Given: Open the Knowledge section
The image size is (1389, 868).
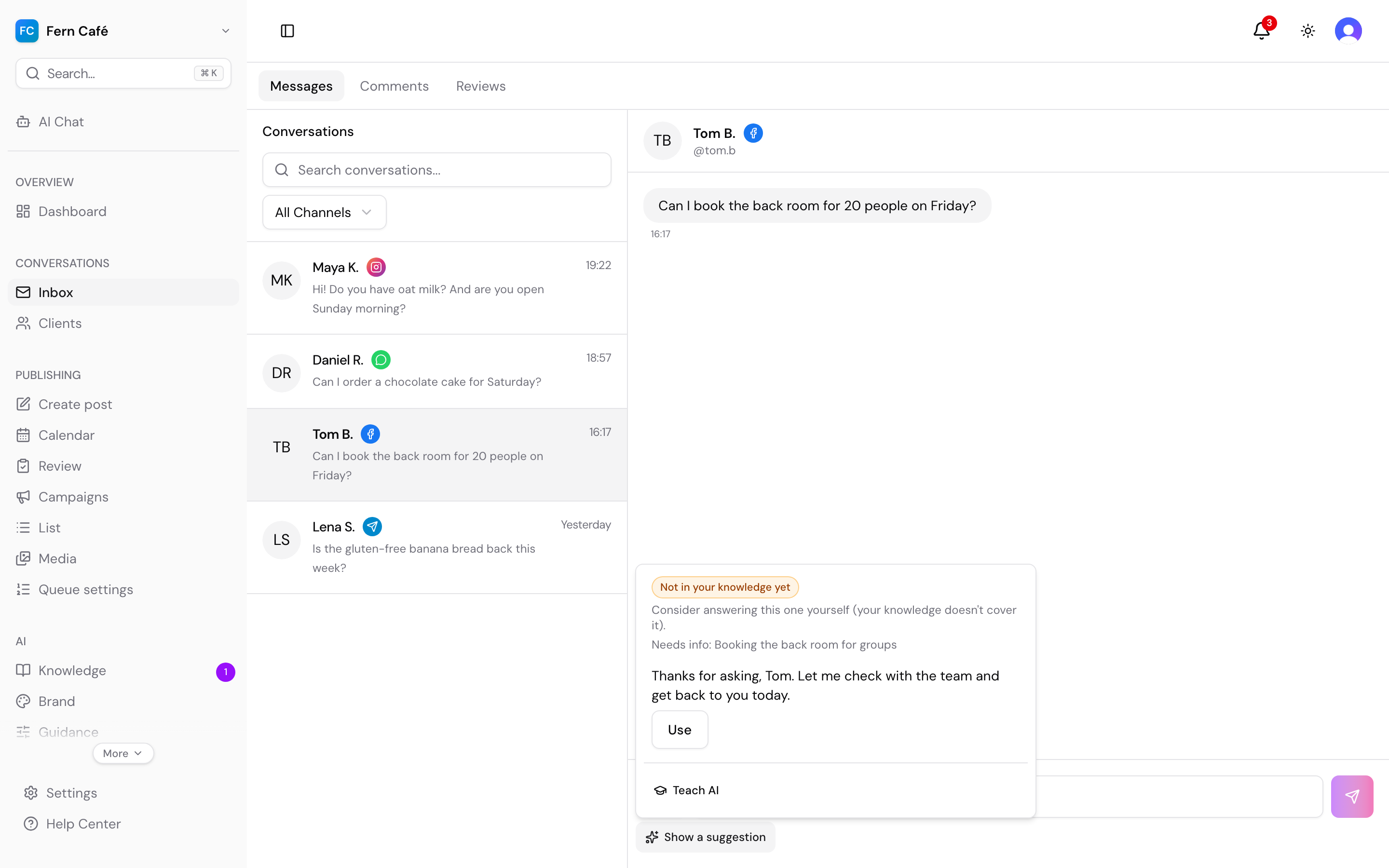Looking at the screenshot, I should 123,670.
